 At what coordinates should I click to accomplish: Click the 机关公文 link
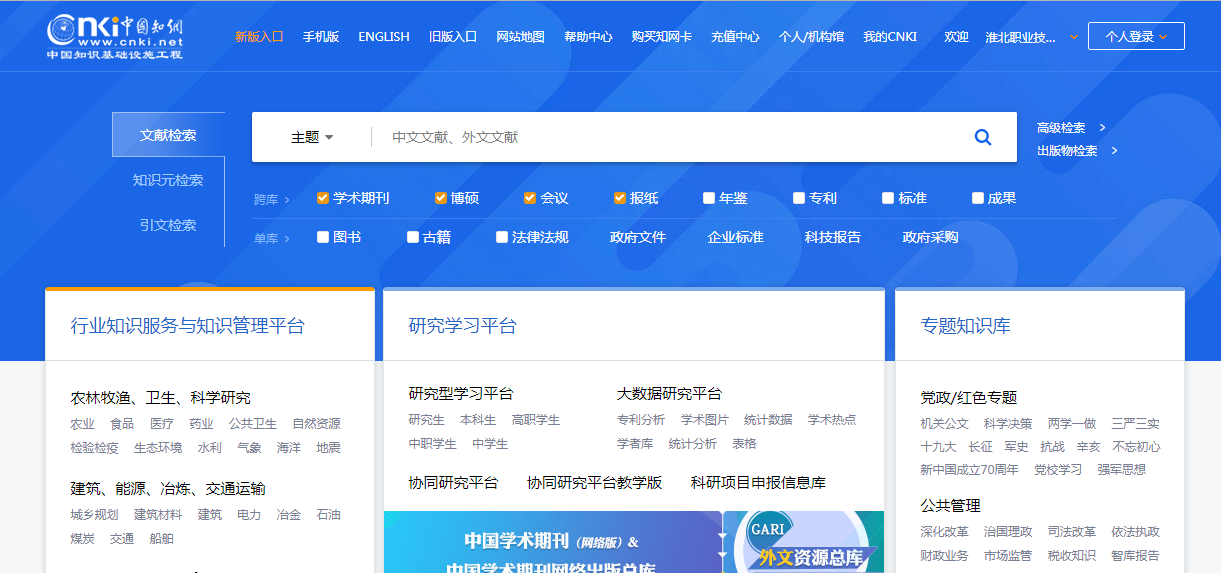[945, 424]
